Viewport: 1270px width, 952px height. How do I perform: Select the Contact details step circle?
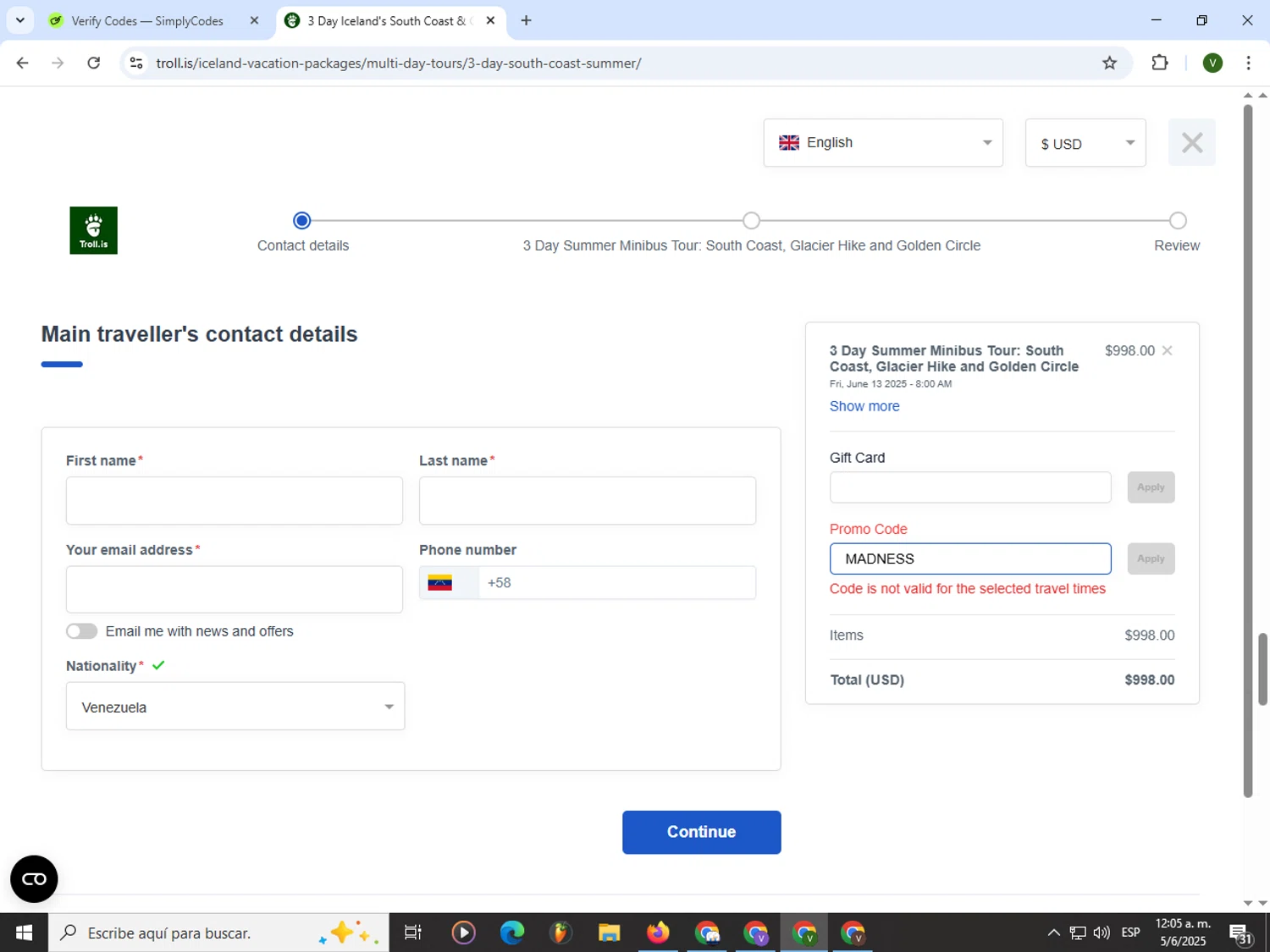302,221
